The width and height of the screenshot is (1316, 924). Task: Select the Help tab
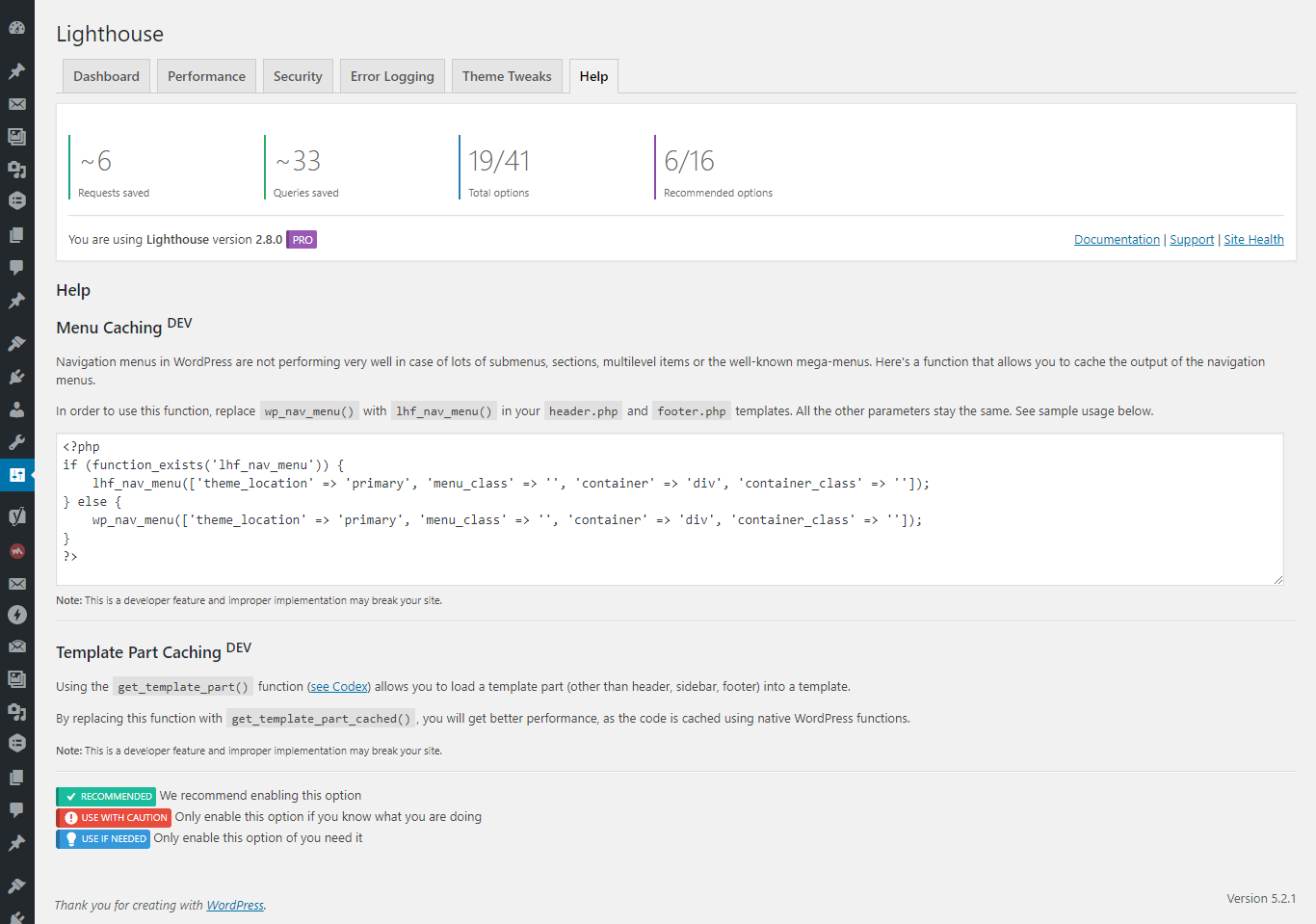point(593,76)
